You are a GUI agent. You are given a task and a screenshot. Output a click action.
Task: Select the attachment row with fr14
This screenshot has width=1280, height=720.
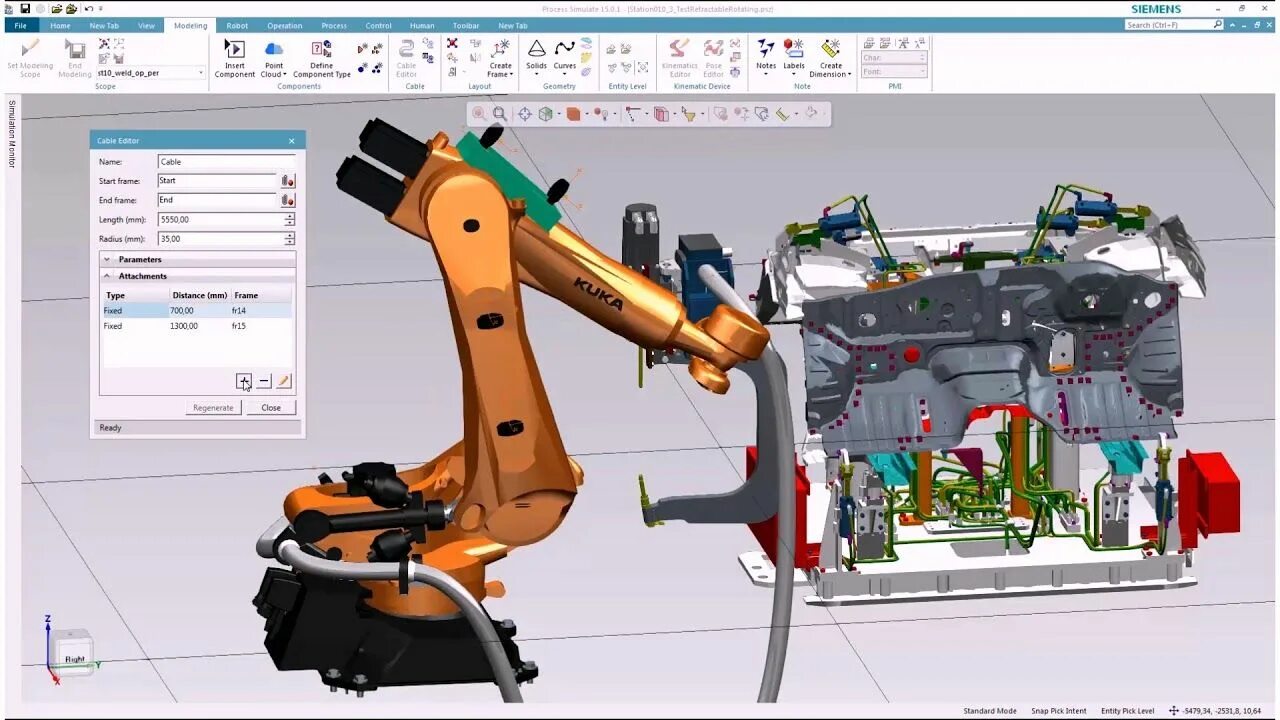[x=197, y=311]
